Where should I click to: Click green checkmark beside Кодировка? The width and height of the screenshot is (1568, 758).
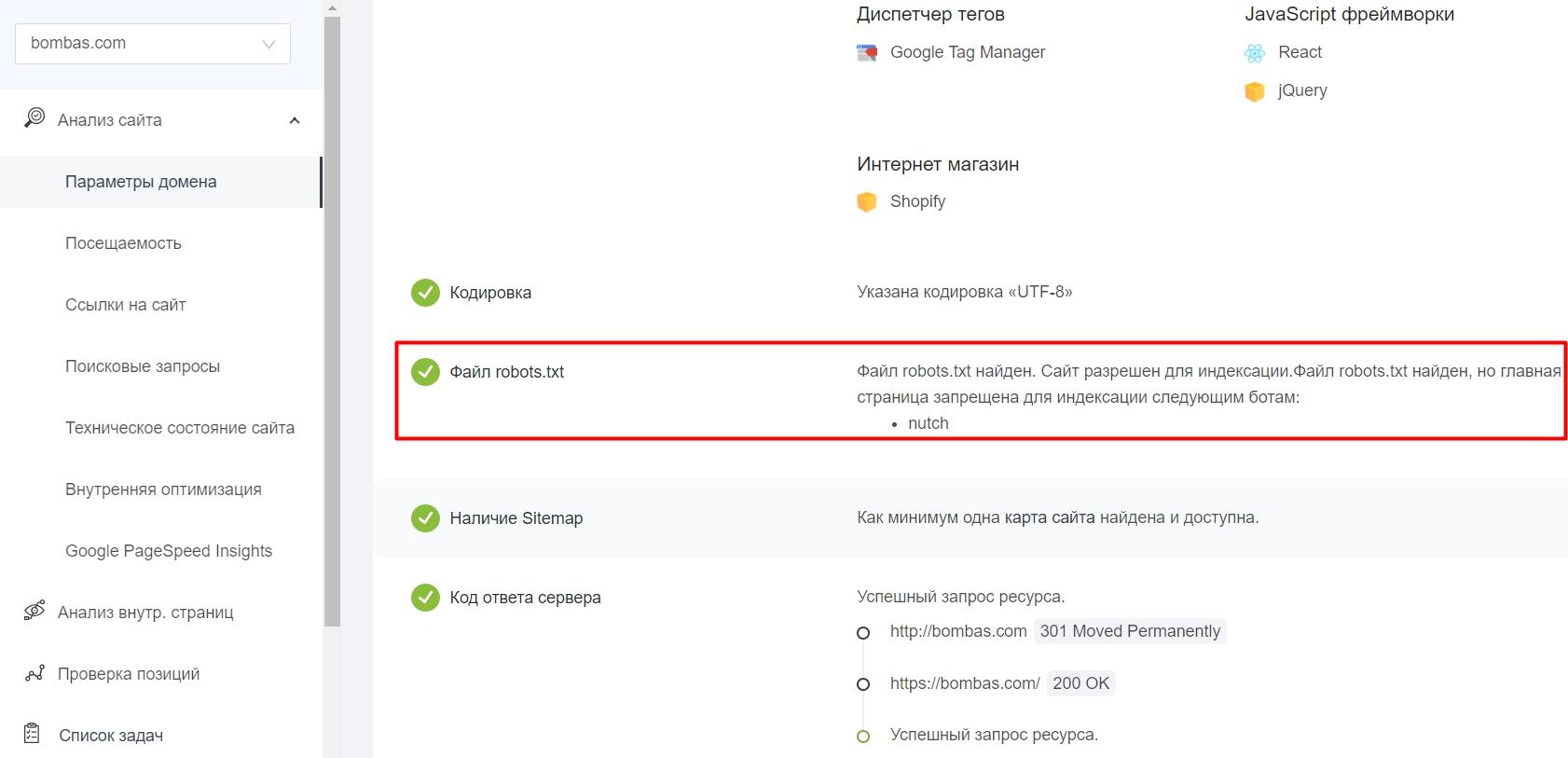coord(425,293)
